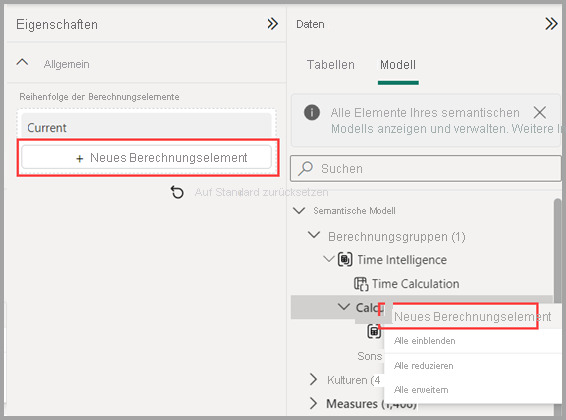Click Auf Standard zurücksetzen

(x=261, y=192)
